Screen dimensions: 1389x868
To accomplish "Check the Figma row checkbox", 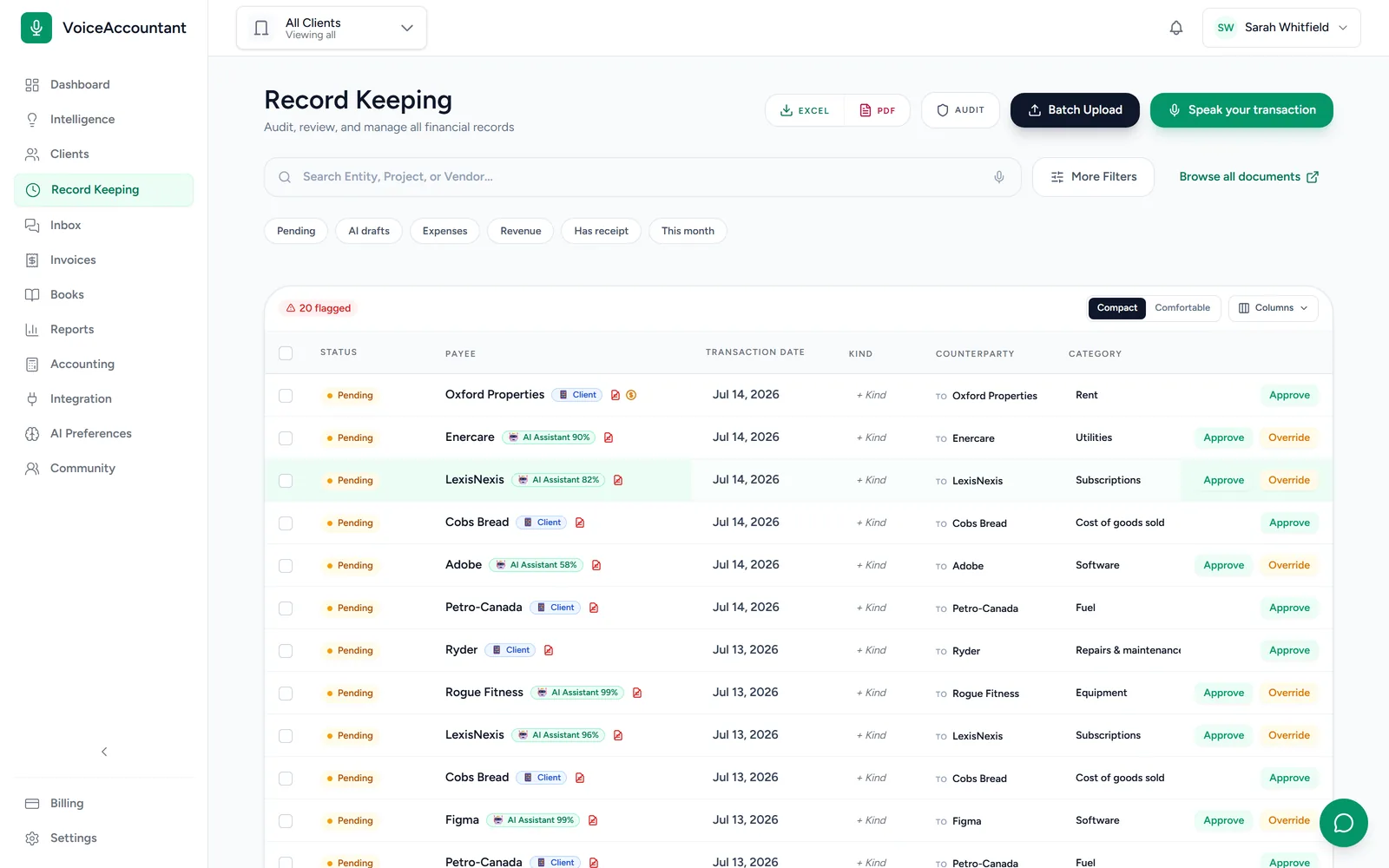I will click(286, 821).
